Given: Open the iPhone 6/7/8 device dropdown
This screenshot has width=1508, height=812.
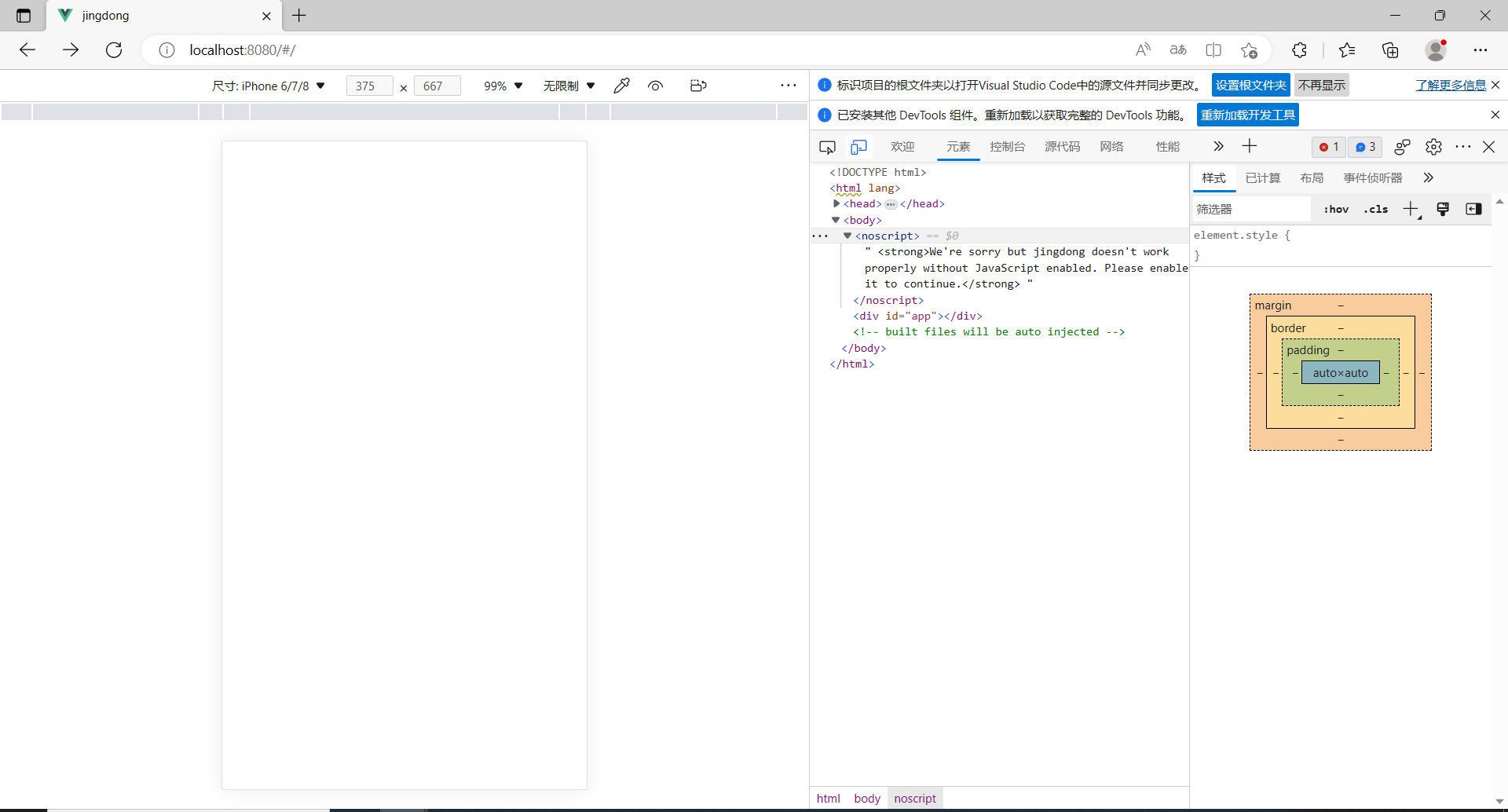Looking at the screenshot, I should 269,86.
